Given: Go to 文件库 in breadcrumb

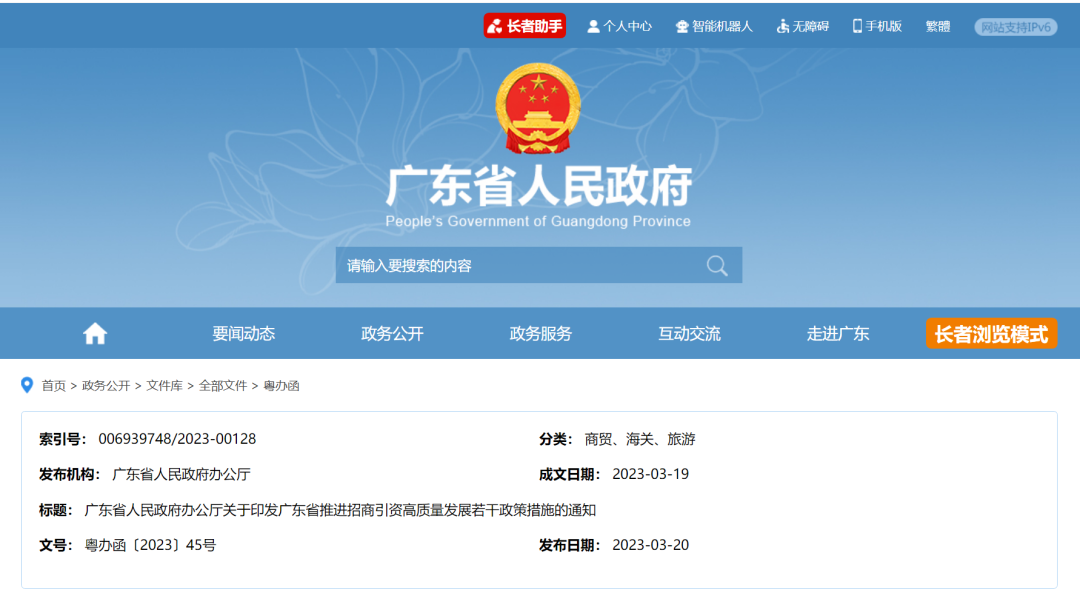Looking at the screenshot, I should click(164, 386).
